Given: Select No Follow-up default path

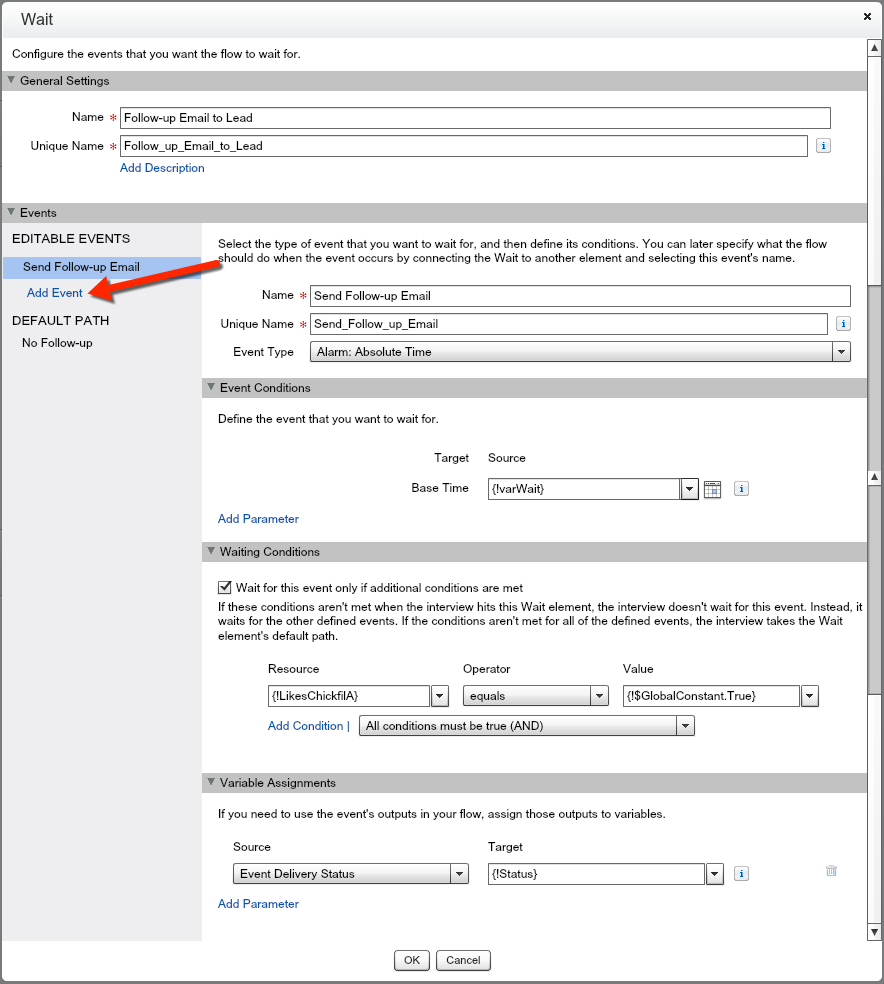Looking at the screenshot, I should tap(57, 343).
